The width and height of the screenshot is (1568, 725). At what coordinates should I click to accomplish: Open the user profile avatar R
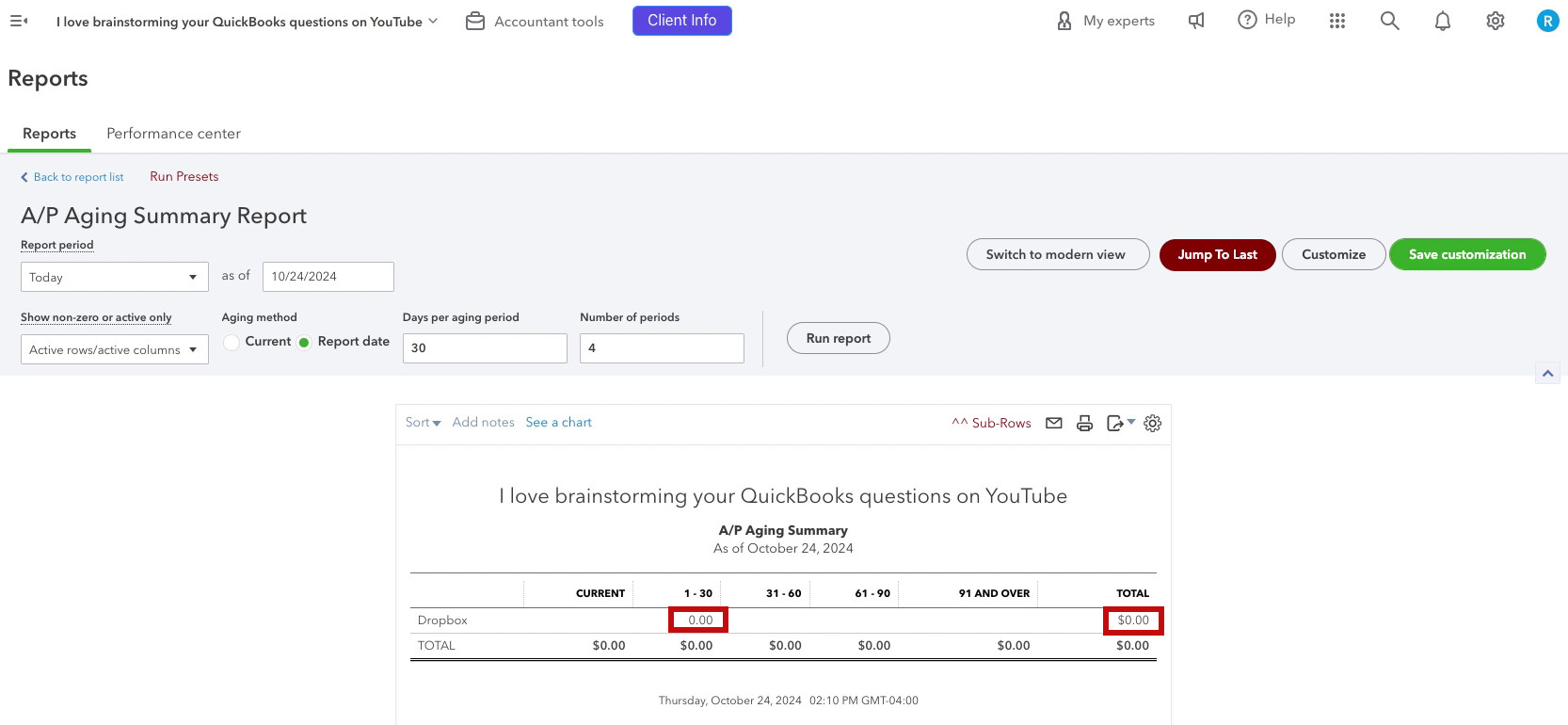tap(1547, 21)
